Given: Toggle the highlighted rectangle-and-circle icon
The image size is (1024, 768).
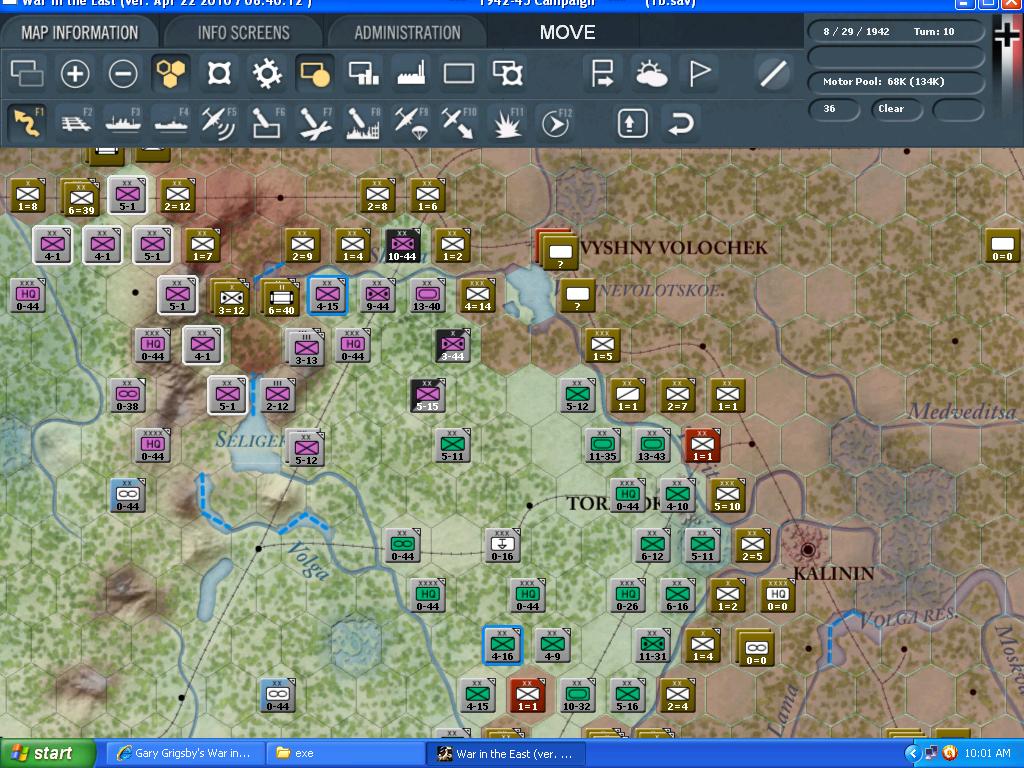Looking at the screenshot, I should (x=315, y=73).
